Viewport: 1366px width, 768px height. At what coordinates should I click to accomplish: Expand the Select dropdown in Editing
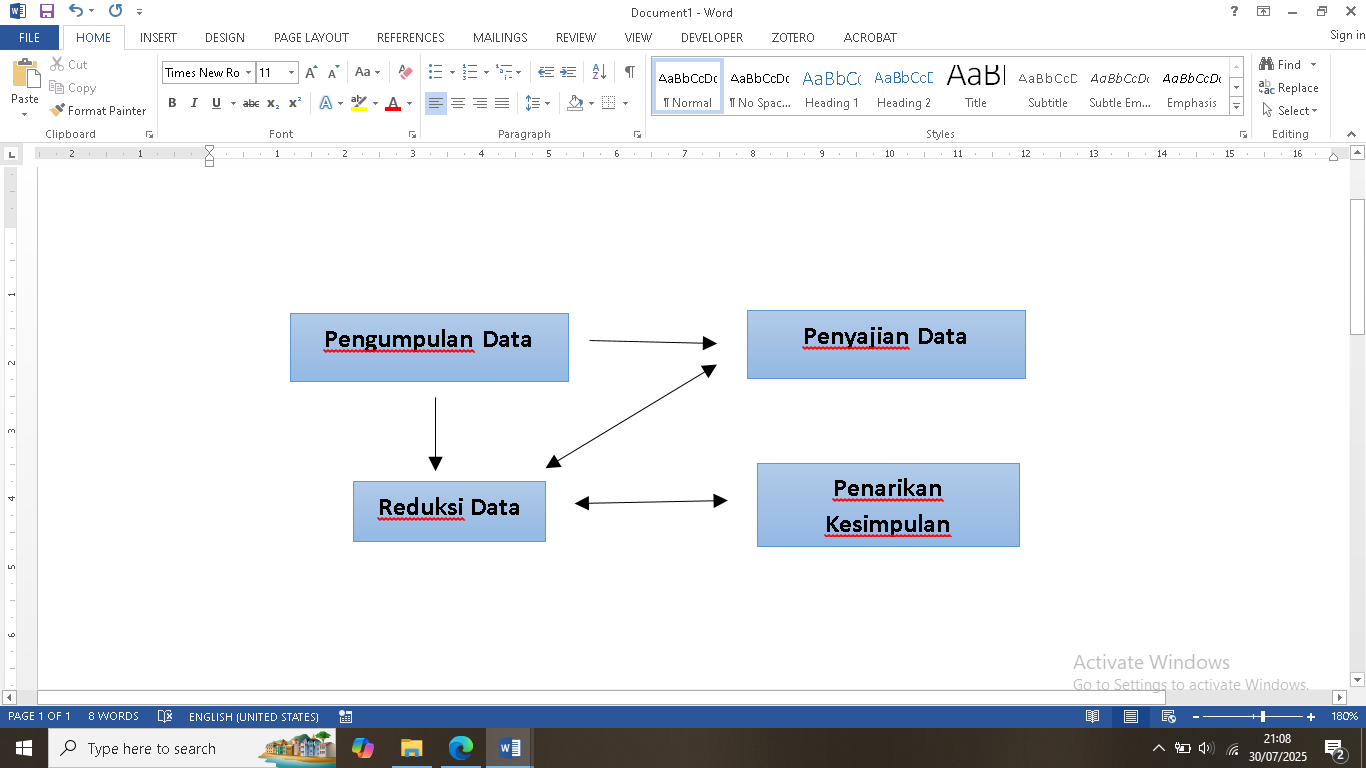1290,111
